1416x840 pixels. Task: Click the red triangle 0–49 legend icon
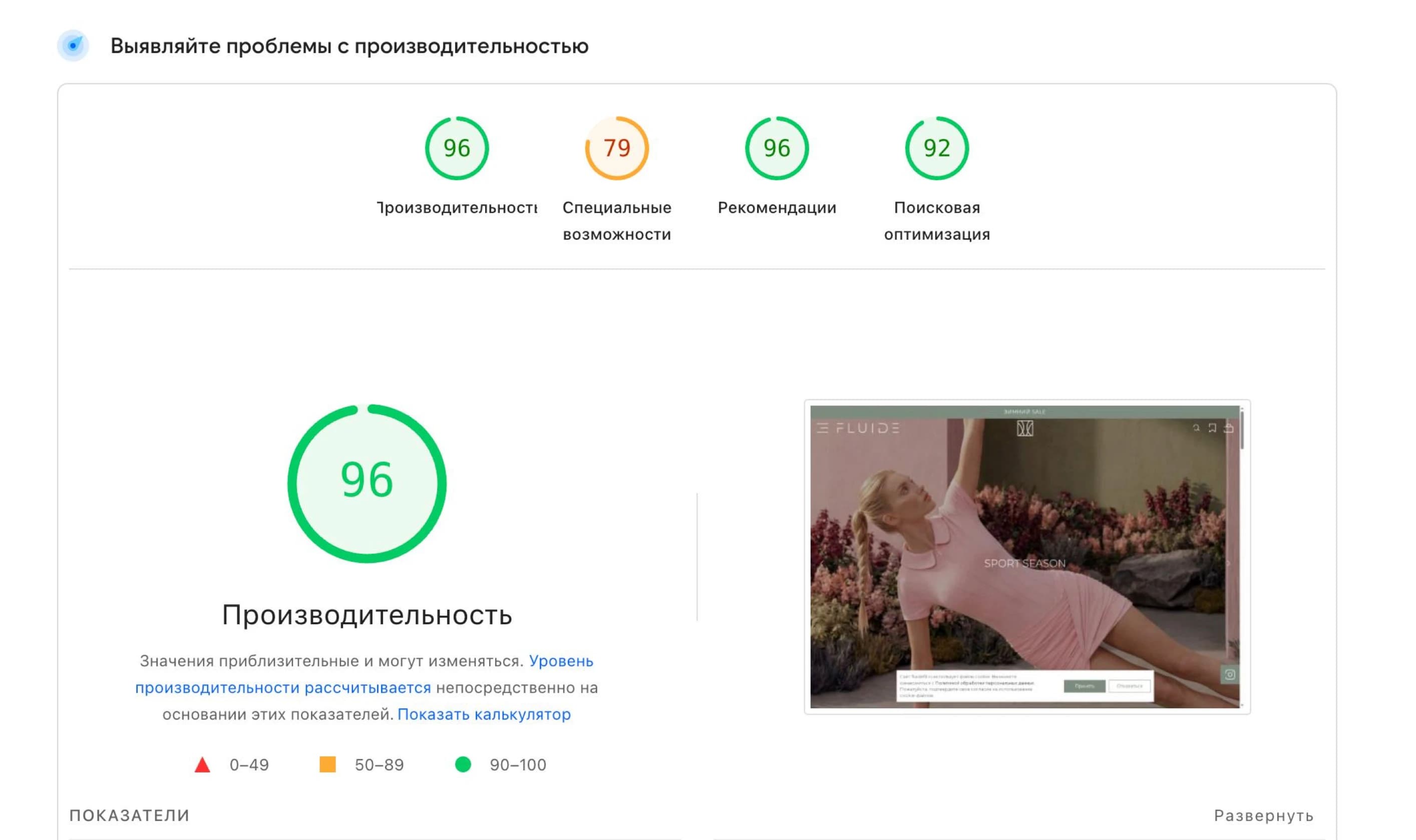click(202, 765)
